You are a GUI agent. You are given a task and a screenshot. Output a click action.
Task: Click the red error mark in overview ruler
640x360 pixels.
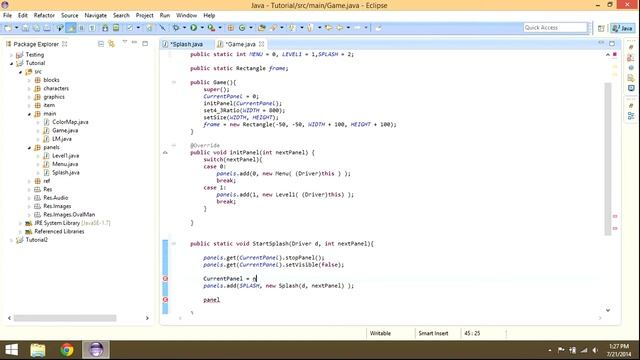point(615,54)
